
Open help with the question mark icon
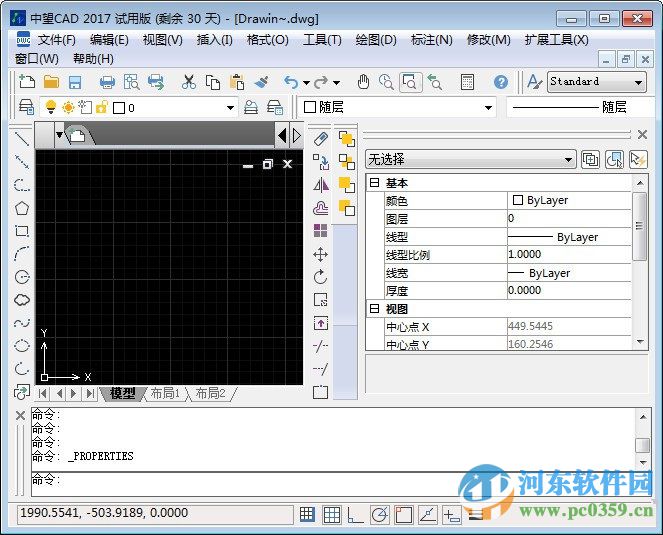pyautogui.click(x=501, y=82)
